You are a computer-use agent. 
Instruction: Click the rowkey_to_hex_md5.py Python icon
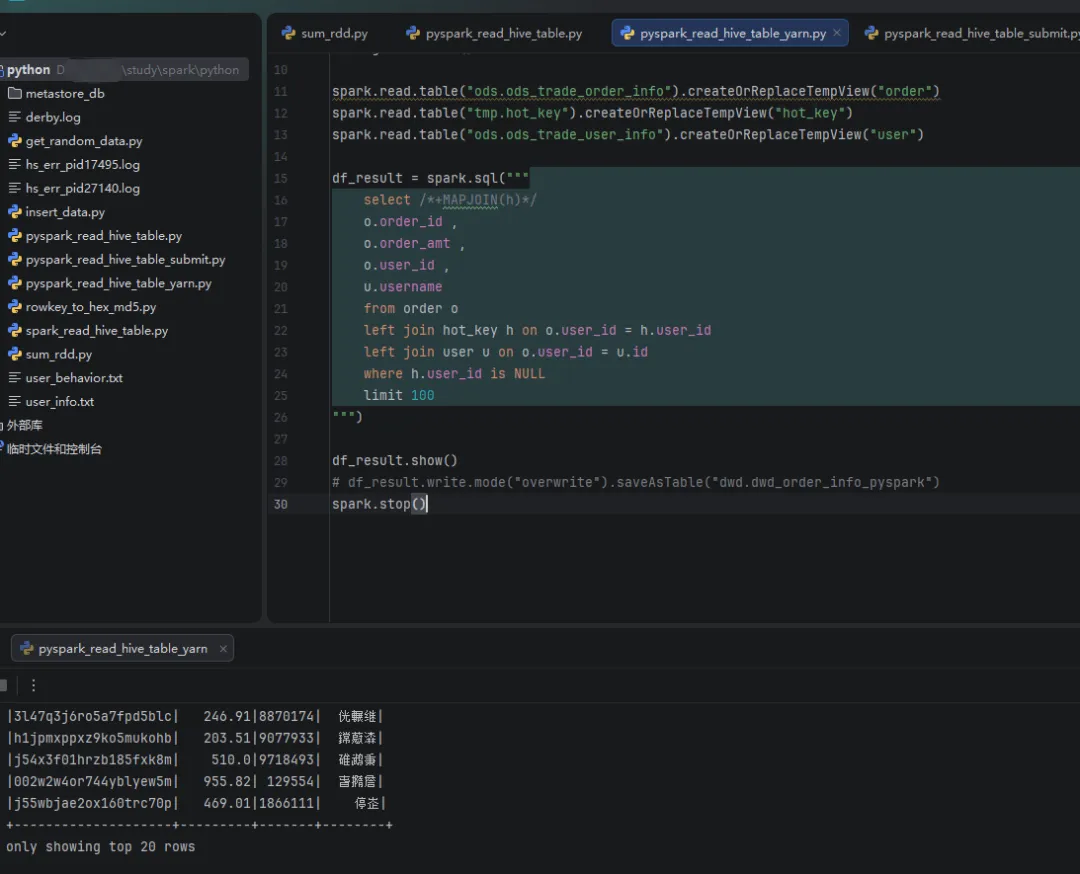point(14,306)
